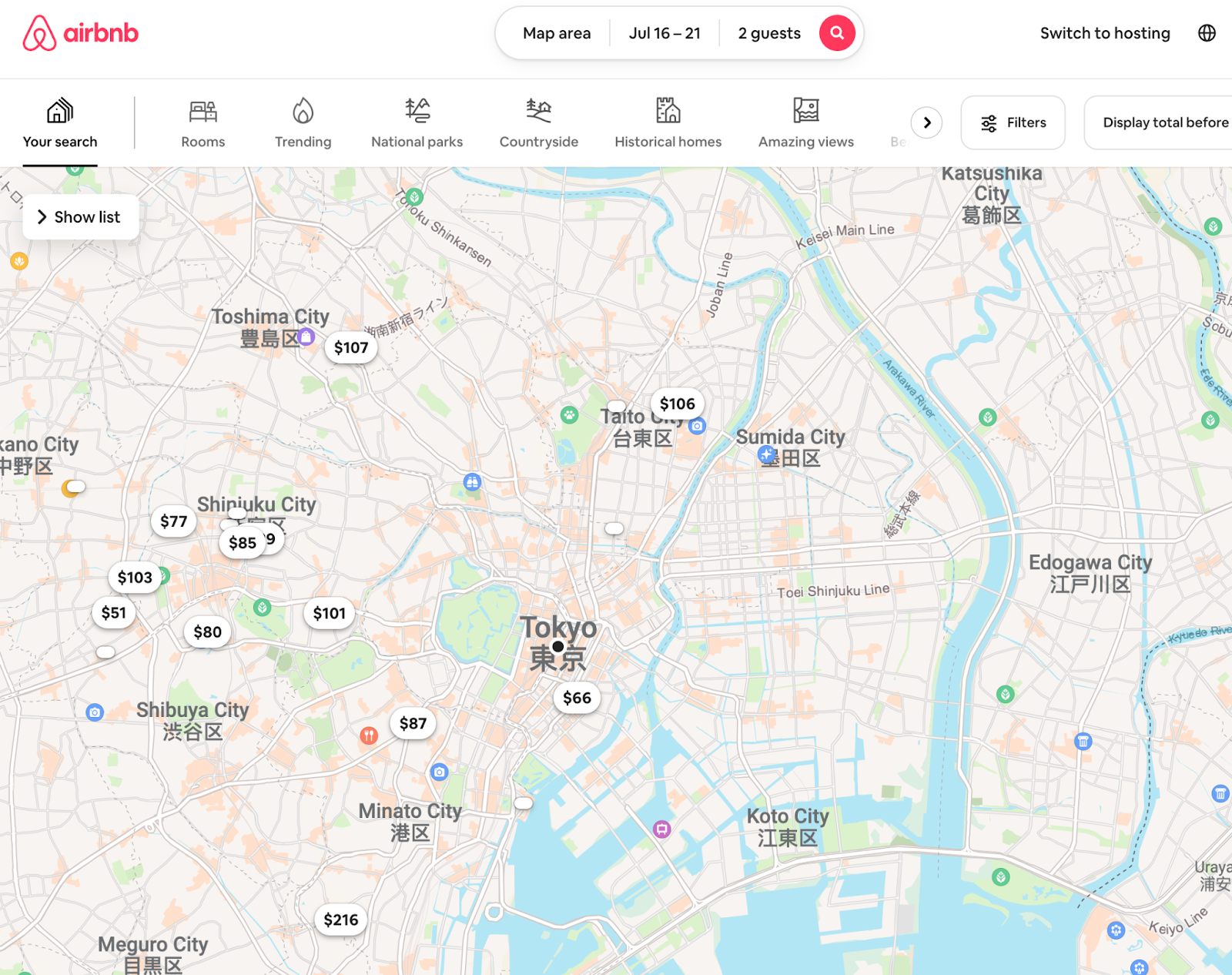Select the $85 listing pin
This screenshot has height=975, width=1232.
243,544
